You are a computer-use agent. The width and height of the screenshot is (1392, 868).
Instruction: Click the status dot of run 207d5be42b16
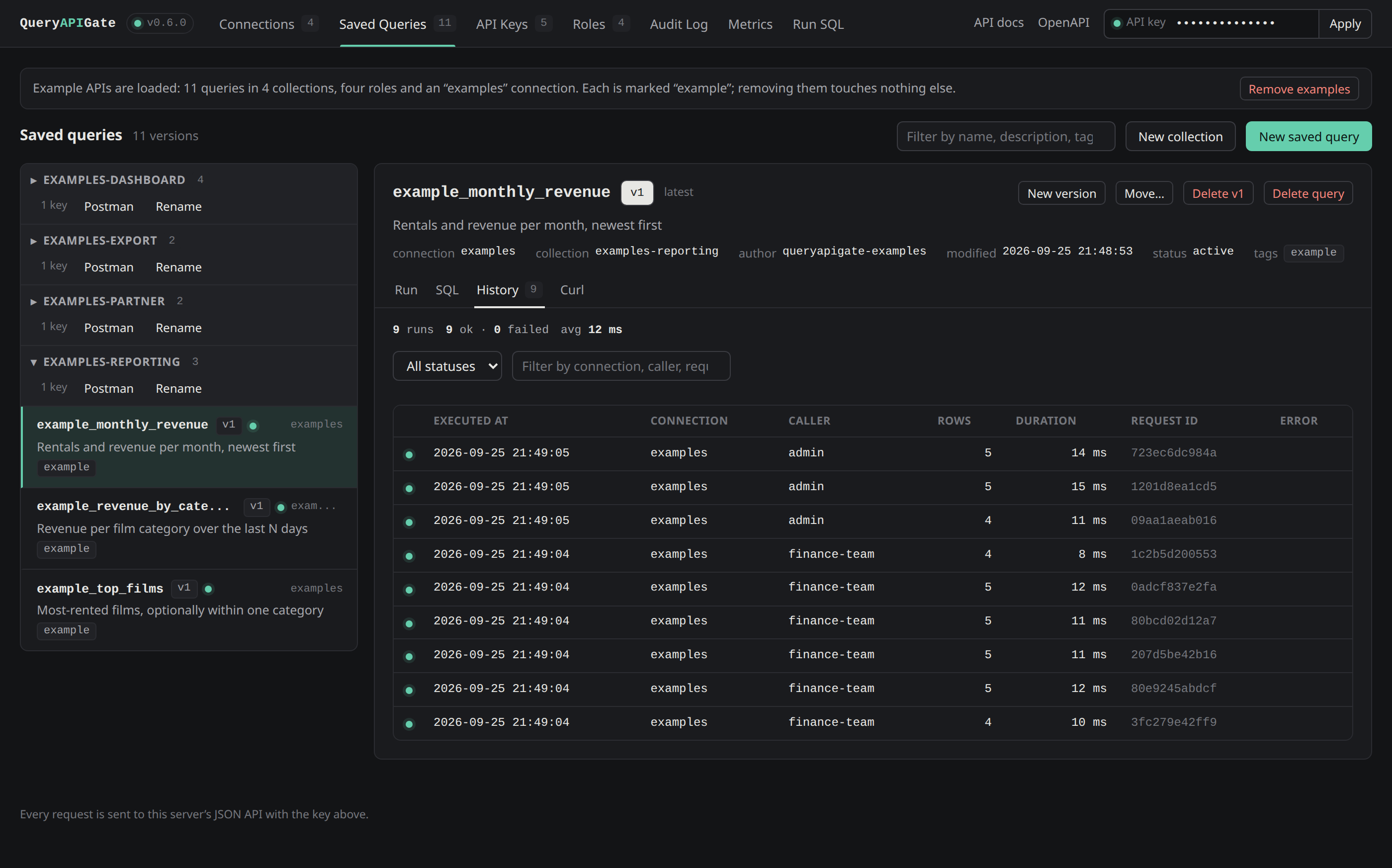pyautogui.click(x=409, y=657)
